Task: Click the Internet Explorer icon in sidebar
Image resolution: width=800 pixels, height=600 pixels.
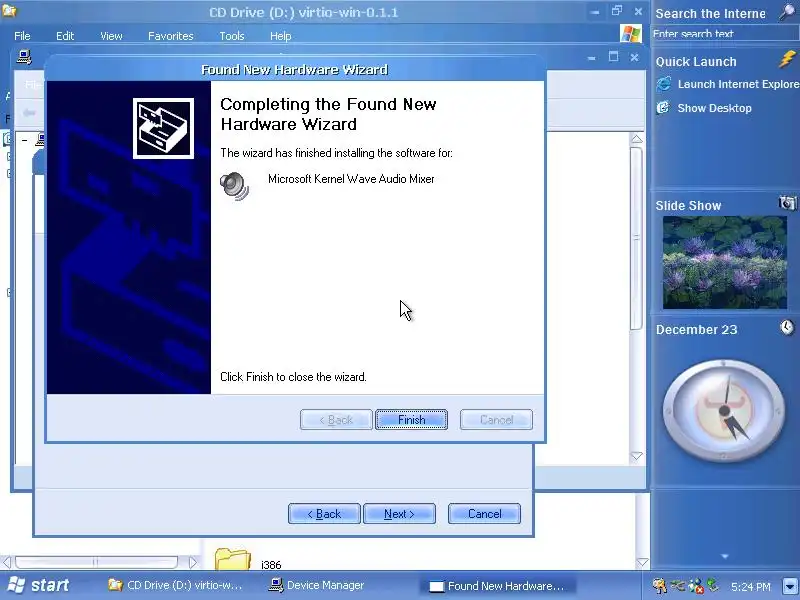Action: 664,84
